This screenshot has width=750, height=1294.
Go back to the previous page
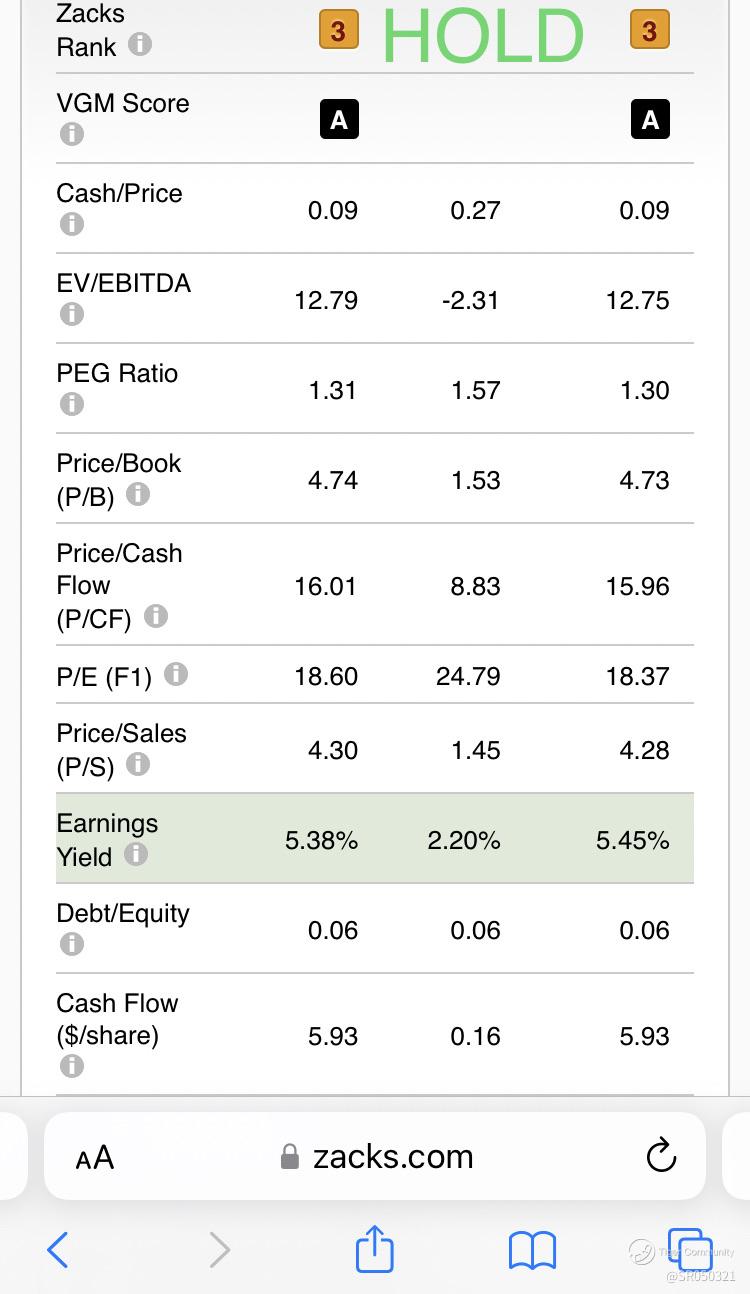coord(58,1250)
